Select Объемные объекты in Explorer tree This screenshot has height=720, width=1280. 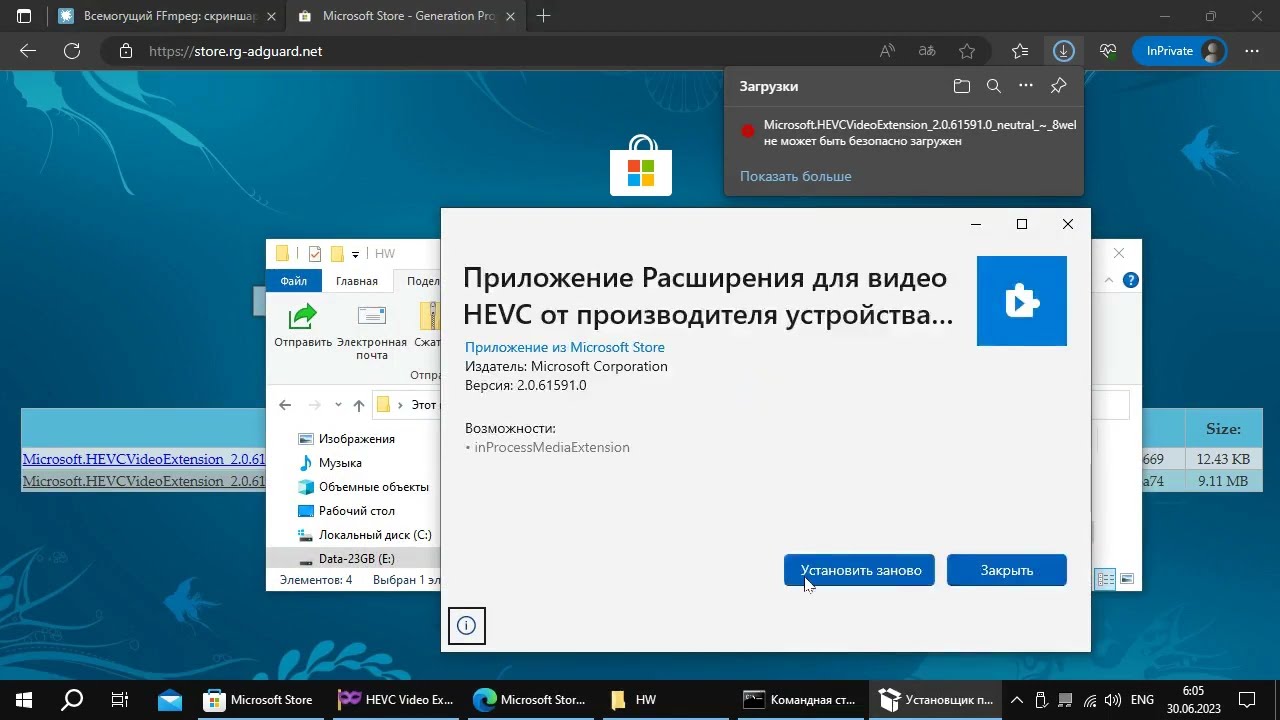click(373, 487)
